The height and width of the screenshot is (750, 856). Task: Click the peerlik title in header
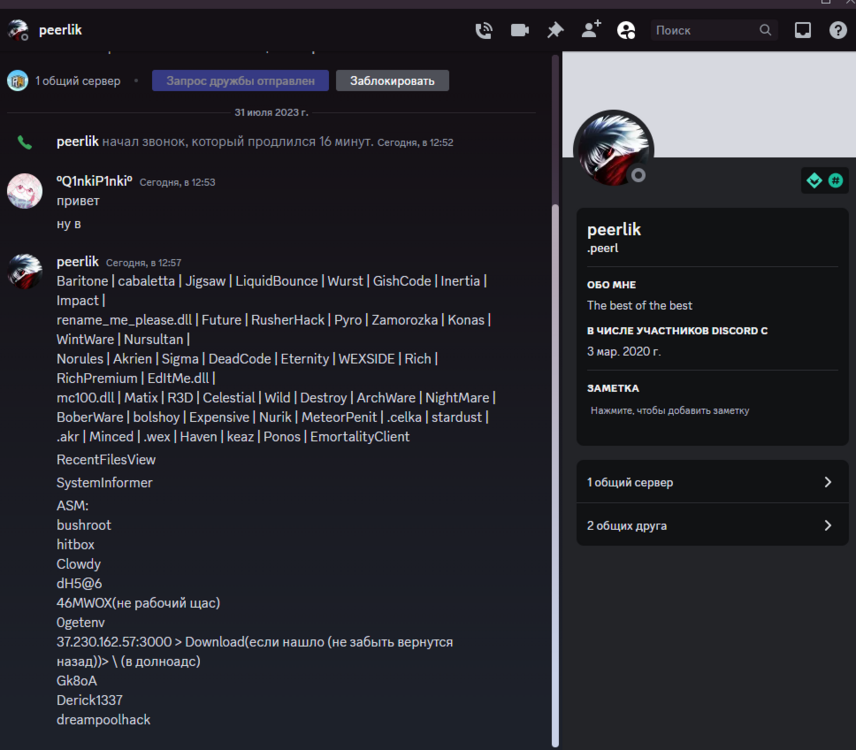[x=60, y=30]
